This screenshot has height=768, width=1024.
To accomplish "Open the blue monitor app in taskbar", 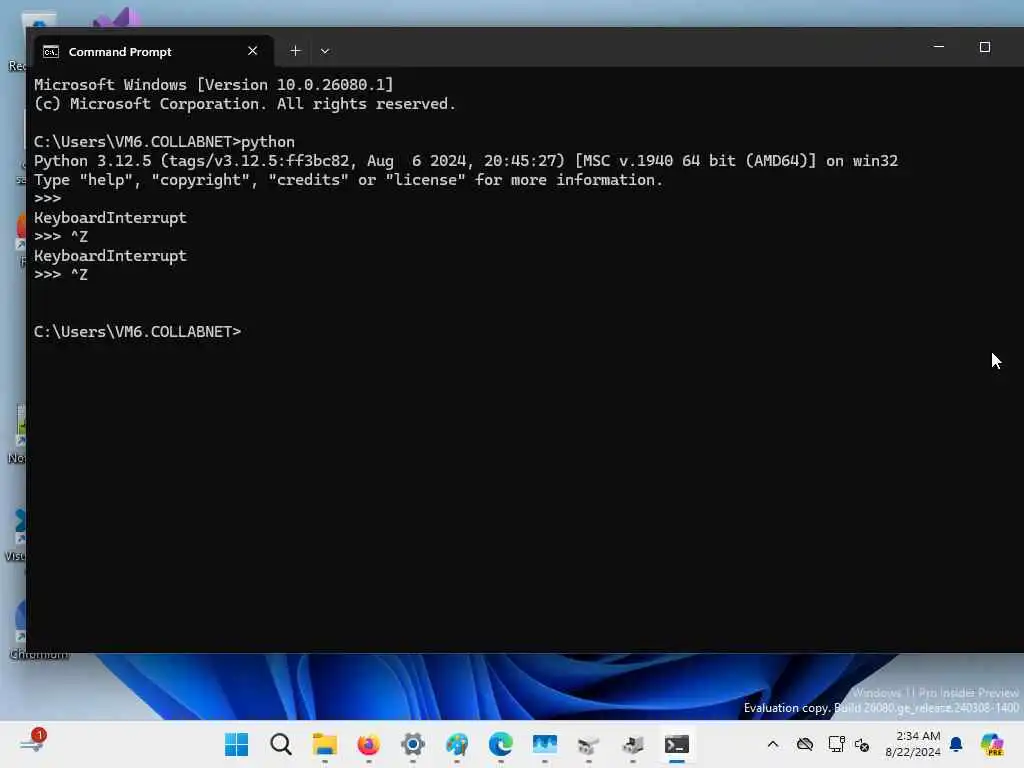I will tap(545, 744).
